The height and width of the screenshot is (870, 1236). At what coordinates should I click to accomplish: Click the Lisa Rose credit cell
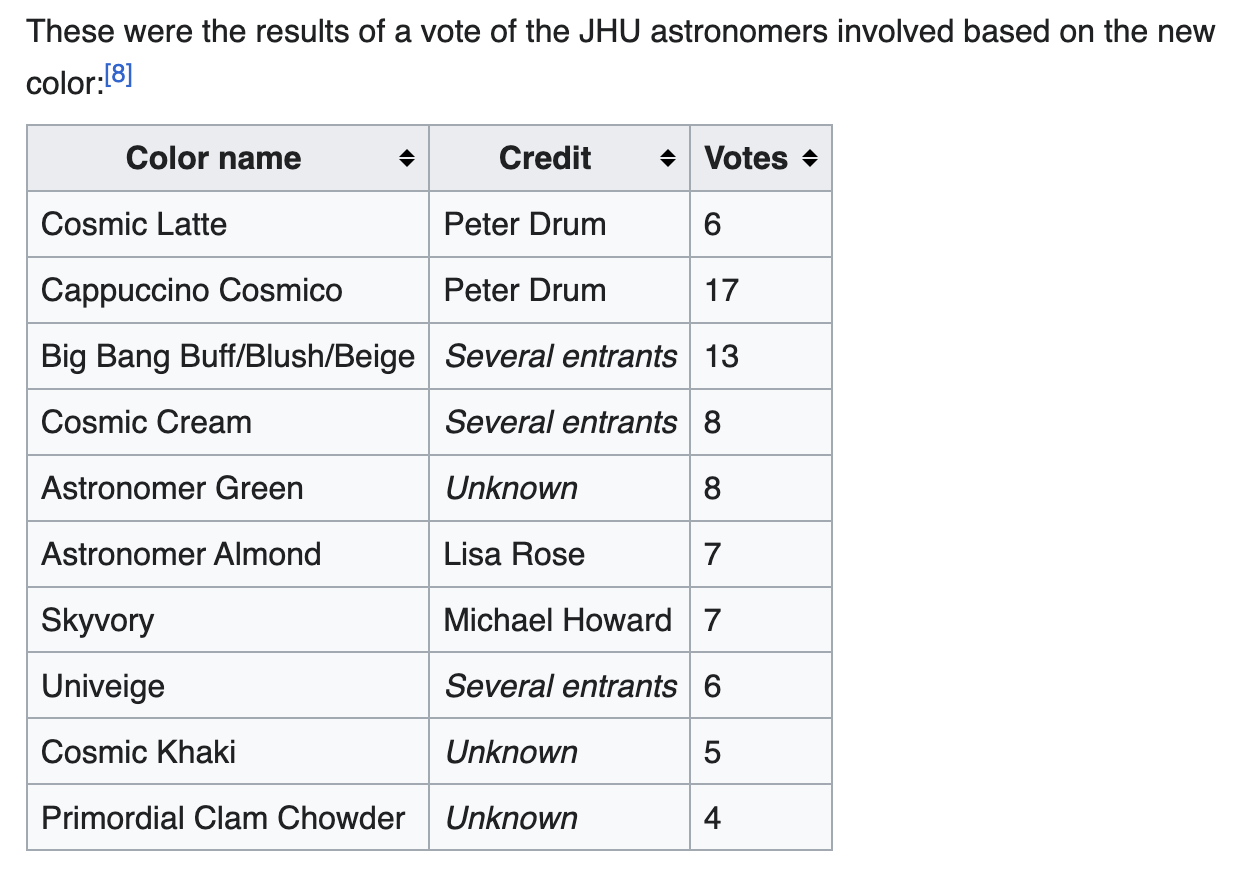coord(514,554)
